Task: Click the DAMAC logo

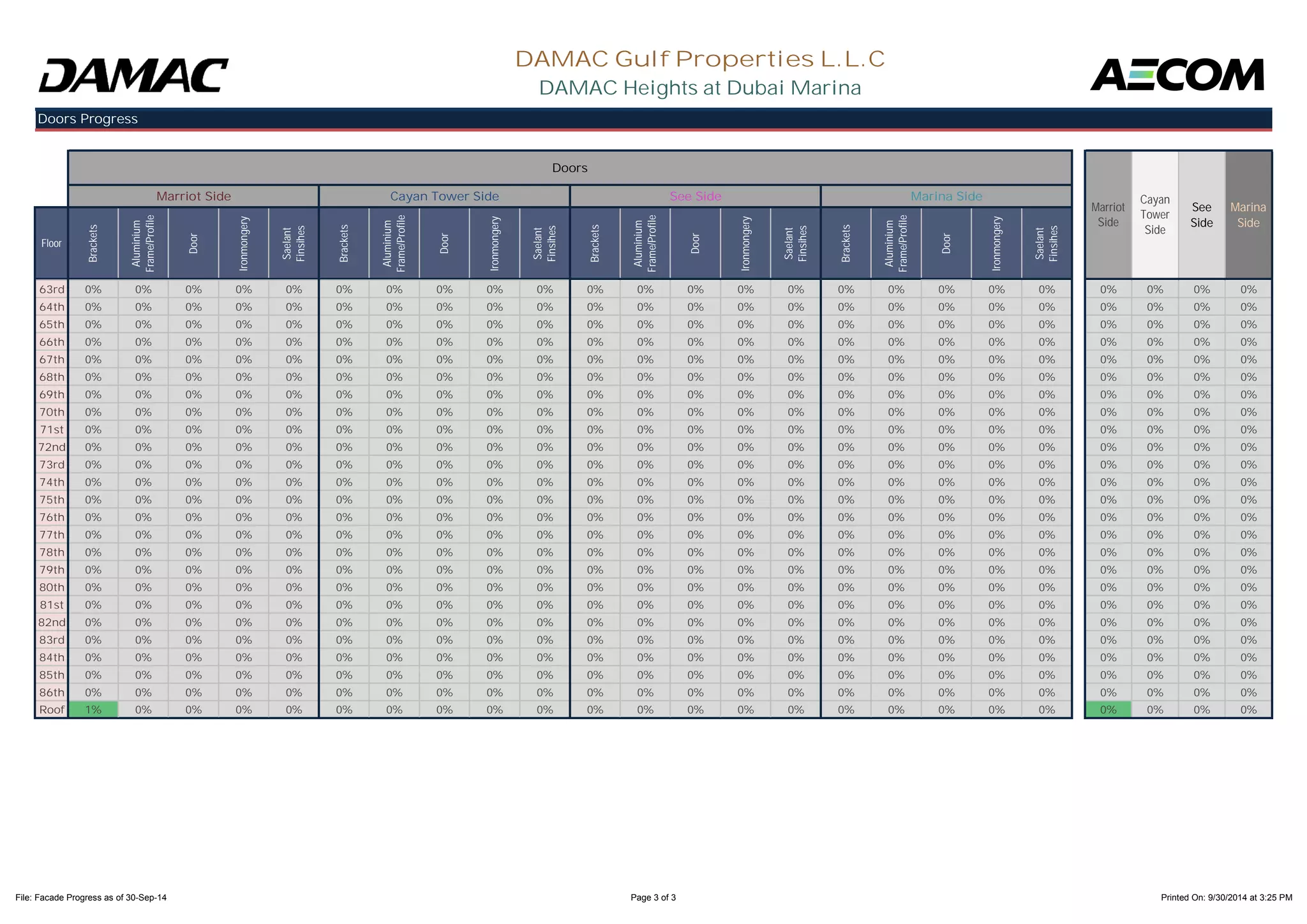Action: [x=133, y=76]
